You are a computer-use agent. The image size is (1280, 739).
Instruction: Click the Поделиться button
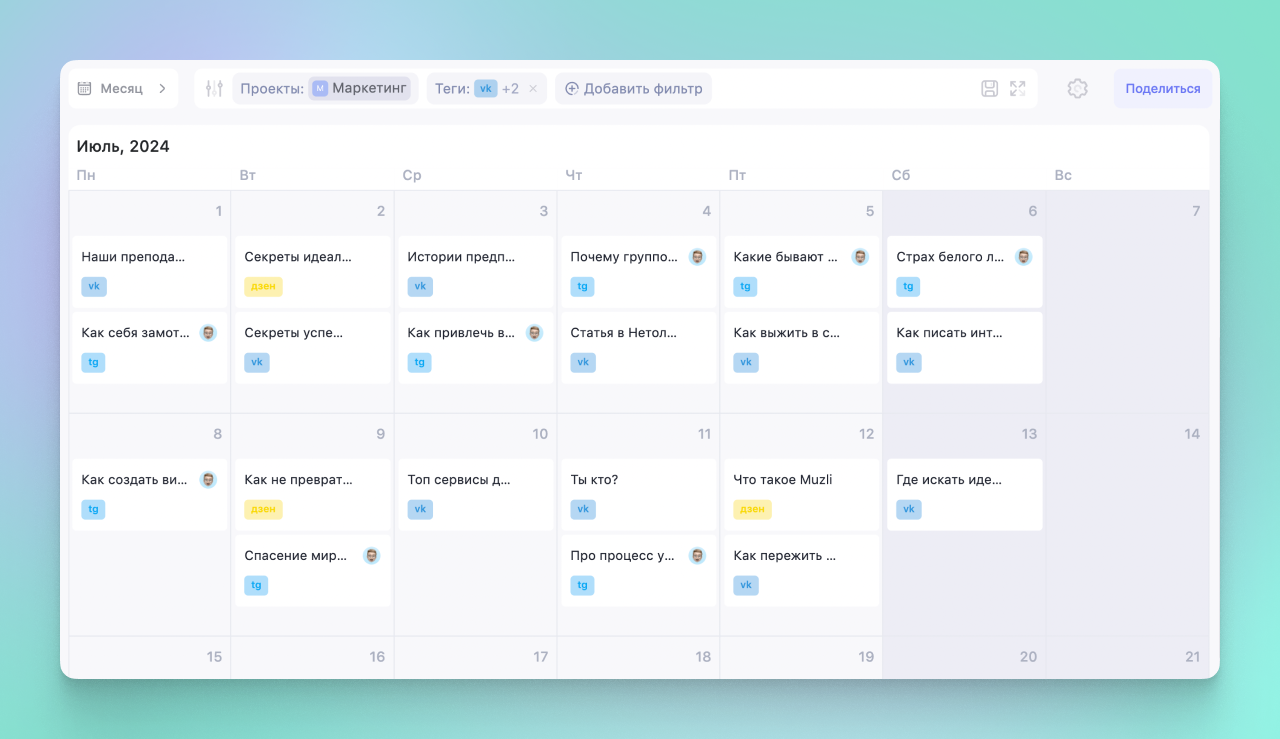[1162, 89]
